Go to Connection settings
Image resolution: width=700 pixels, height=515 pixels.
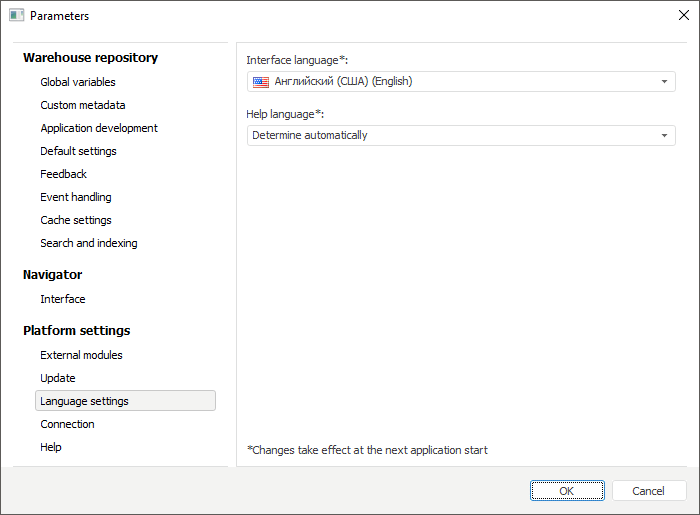tap(67, 424)
